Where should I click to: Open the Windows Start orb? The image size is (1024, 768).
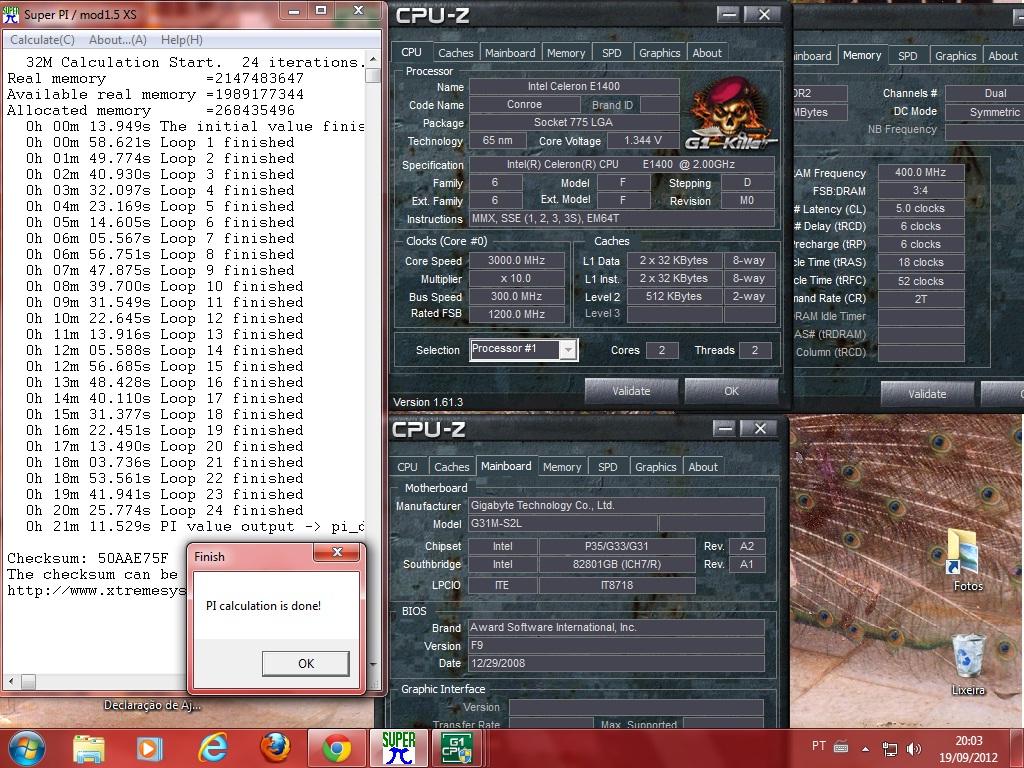pyautogui.click(x=27, y=748)
